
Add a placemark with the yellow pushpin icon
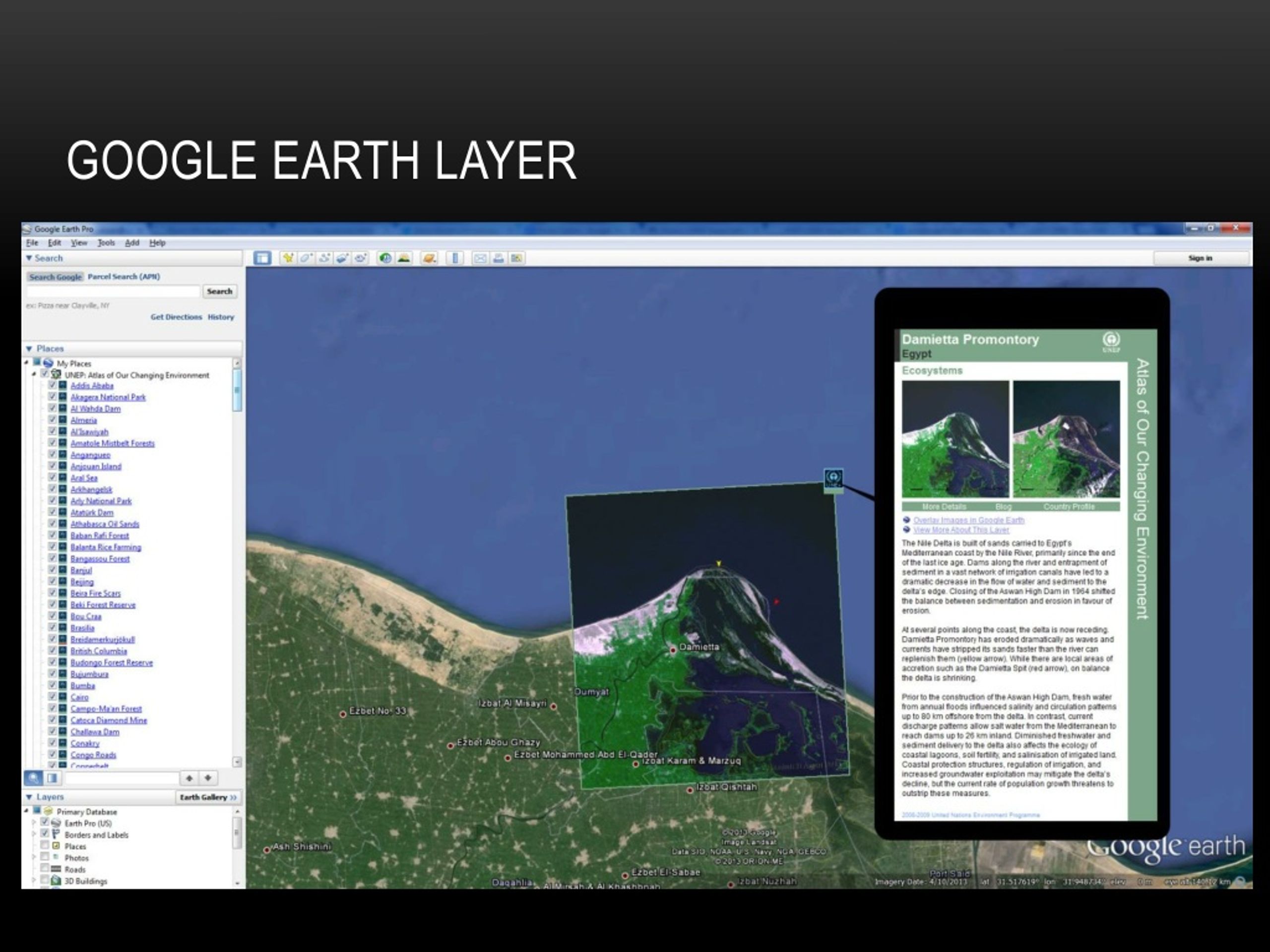tap(288, 258)
